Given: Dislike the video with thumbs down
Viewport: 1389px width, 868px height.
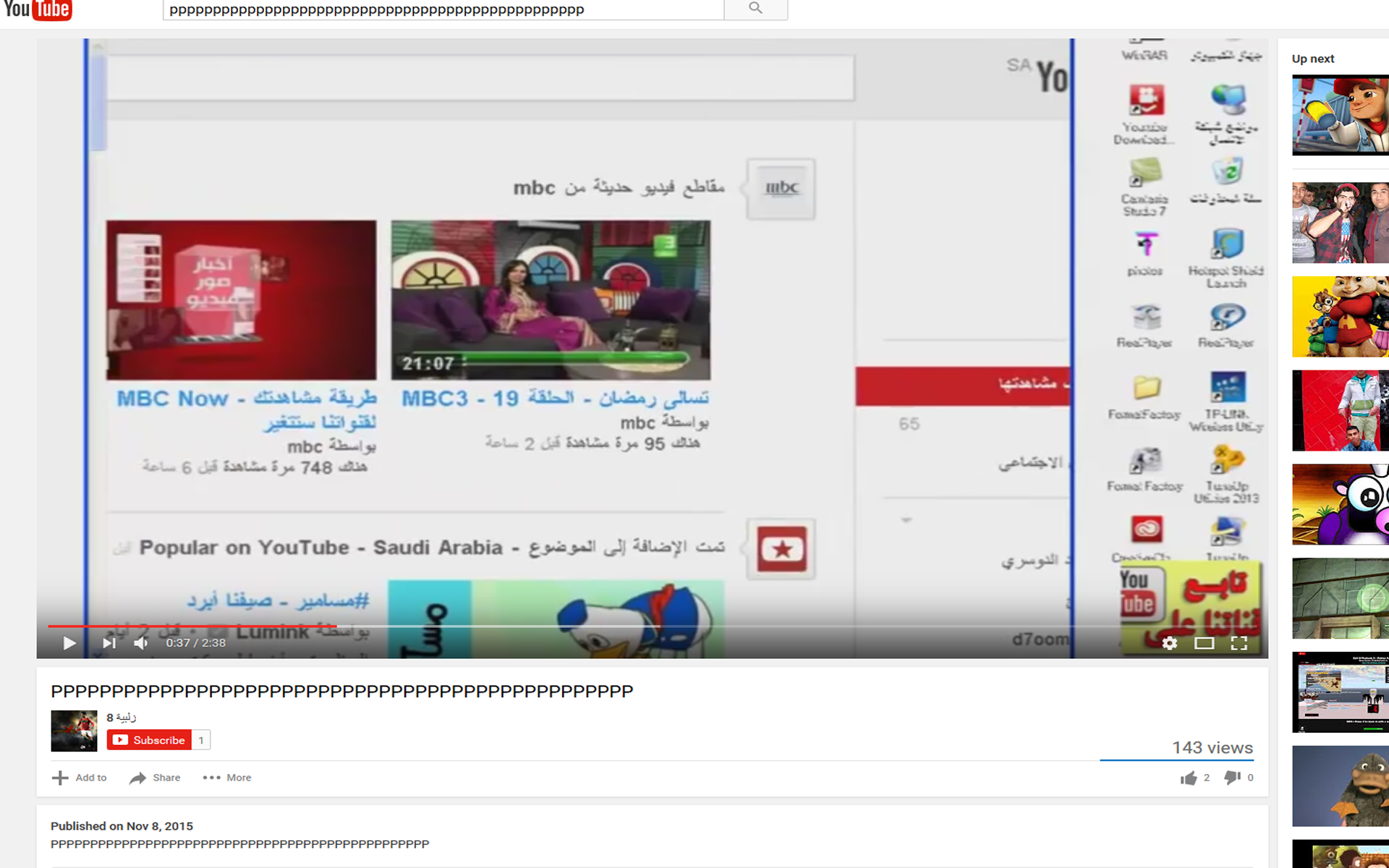Looking at the screenshot, I should click(1232, 778).
